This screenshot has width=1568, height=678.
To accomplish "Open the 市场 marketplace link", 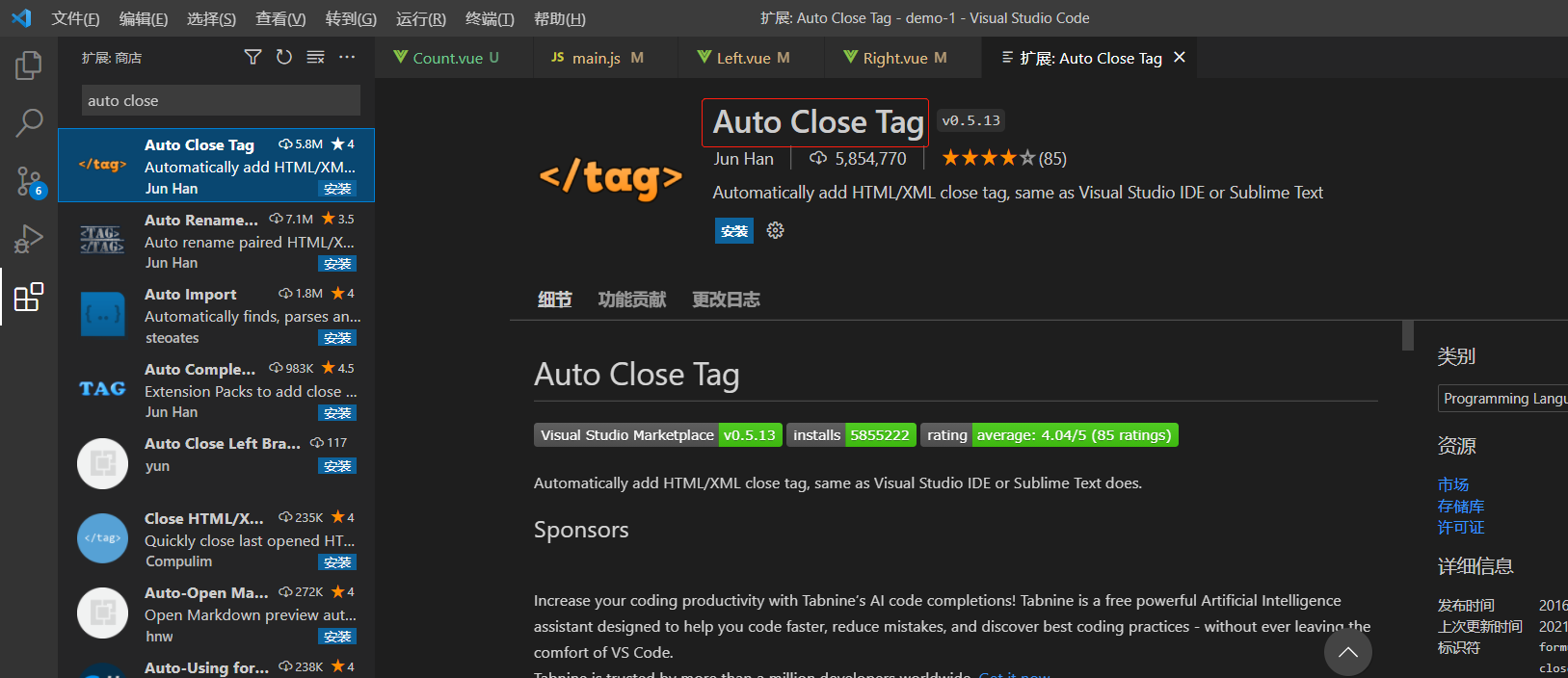I will [1453, 484].
